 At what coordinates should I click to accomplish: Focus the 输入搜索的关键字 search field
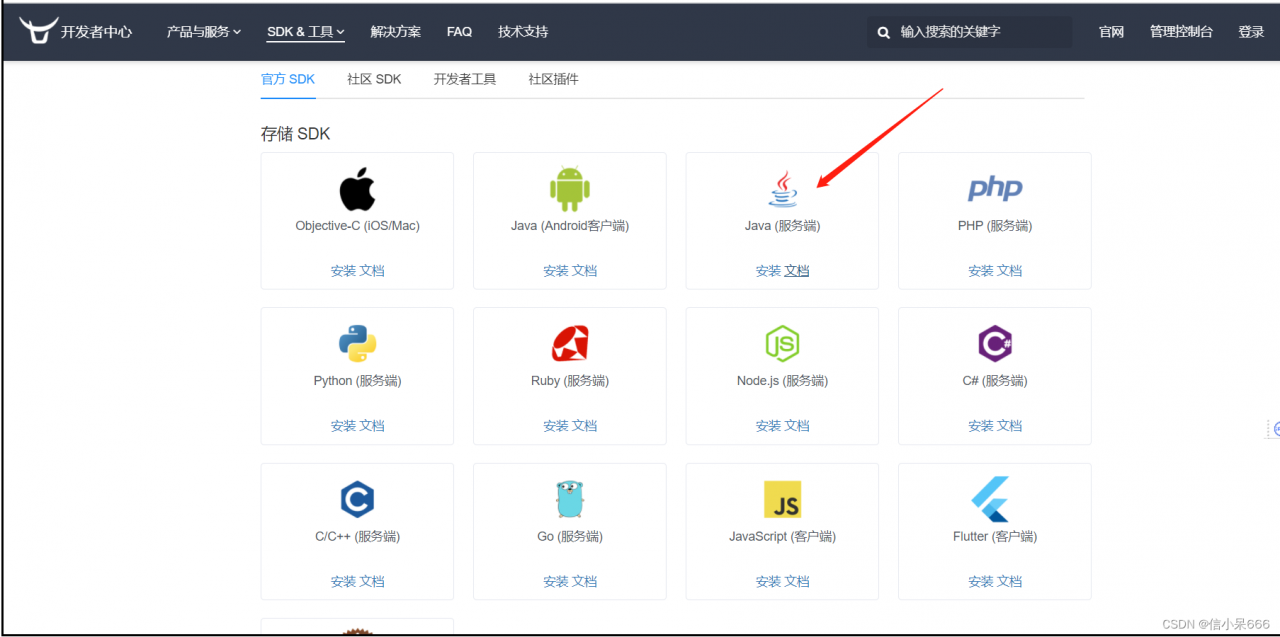click(969, 32)
